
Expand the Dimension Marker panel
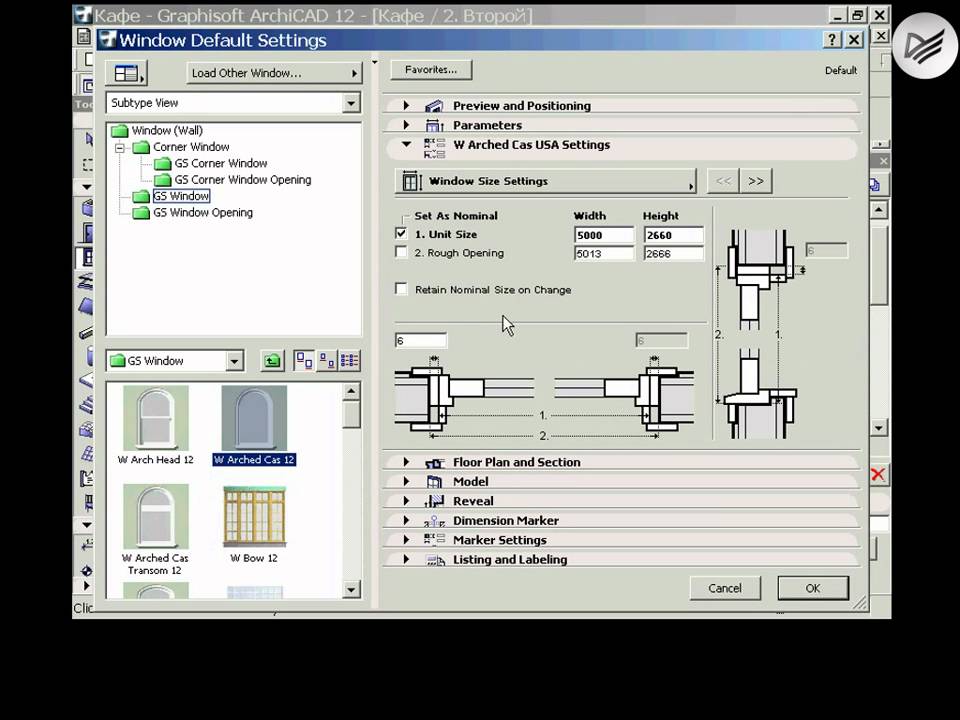click(406, 520)
